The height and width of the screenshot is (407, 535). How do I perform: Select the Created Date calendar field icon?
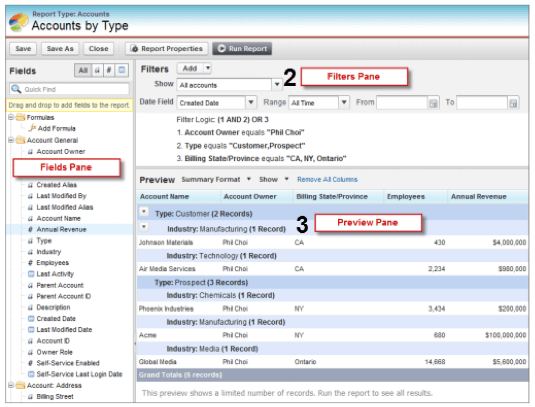click(31, 319)
